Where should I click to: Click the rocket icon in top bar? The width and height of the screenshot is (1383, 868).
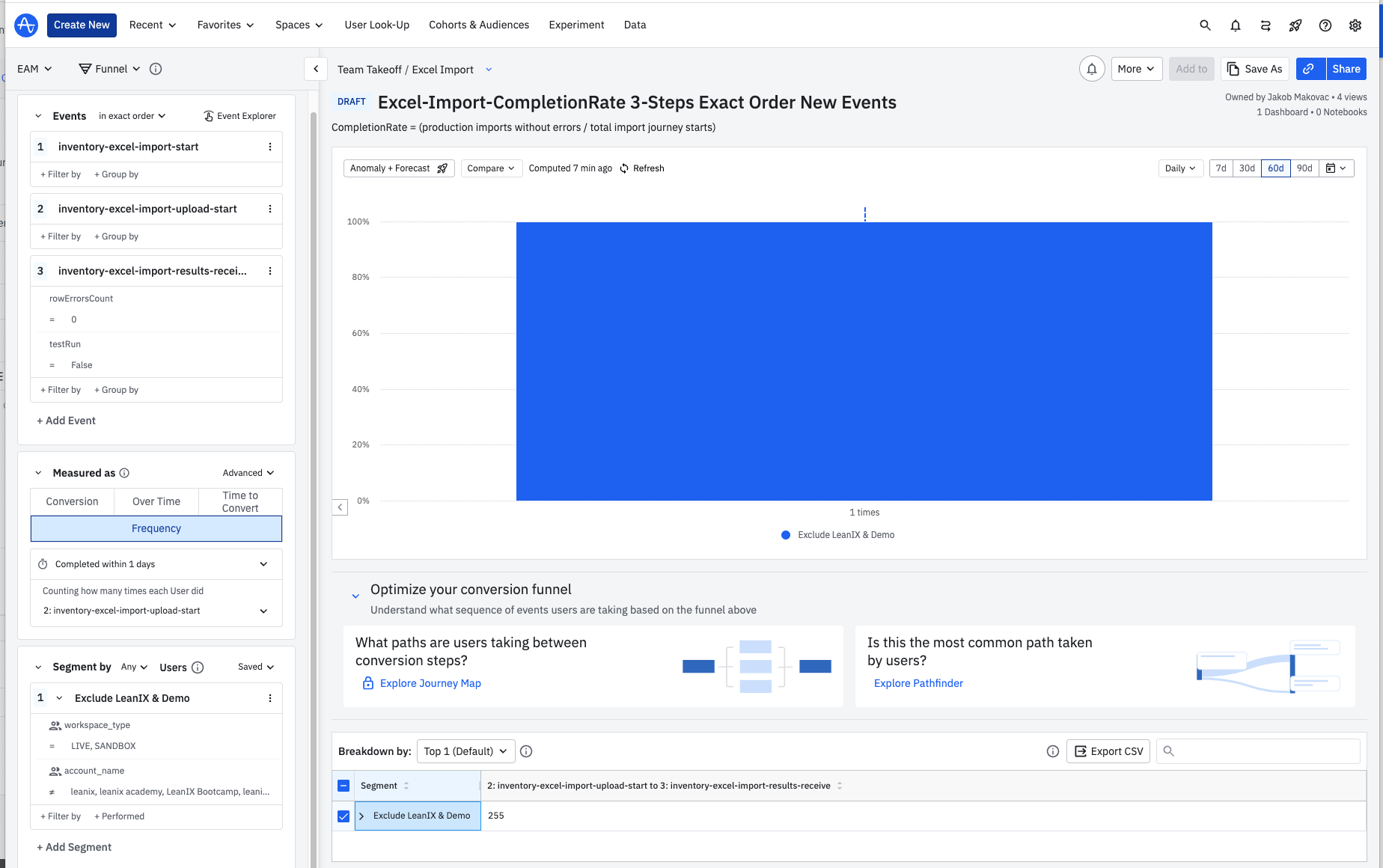(1295, 25)
